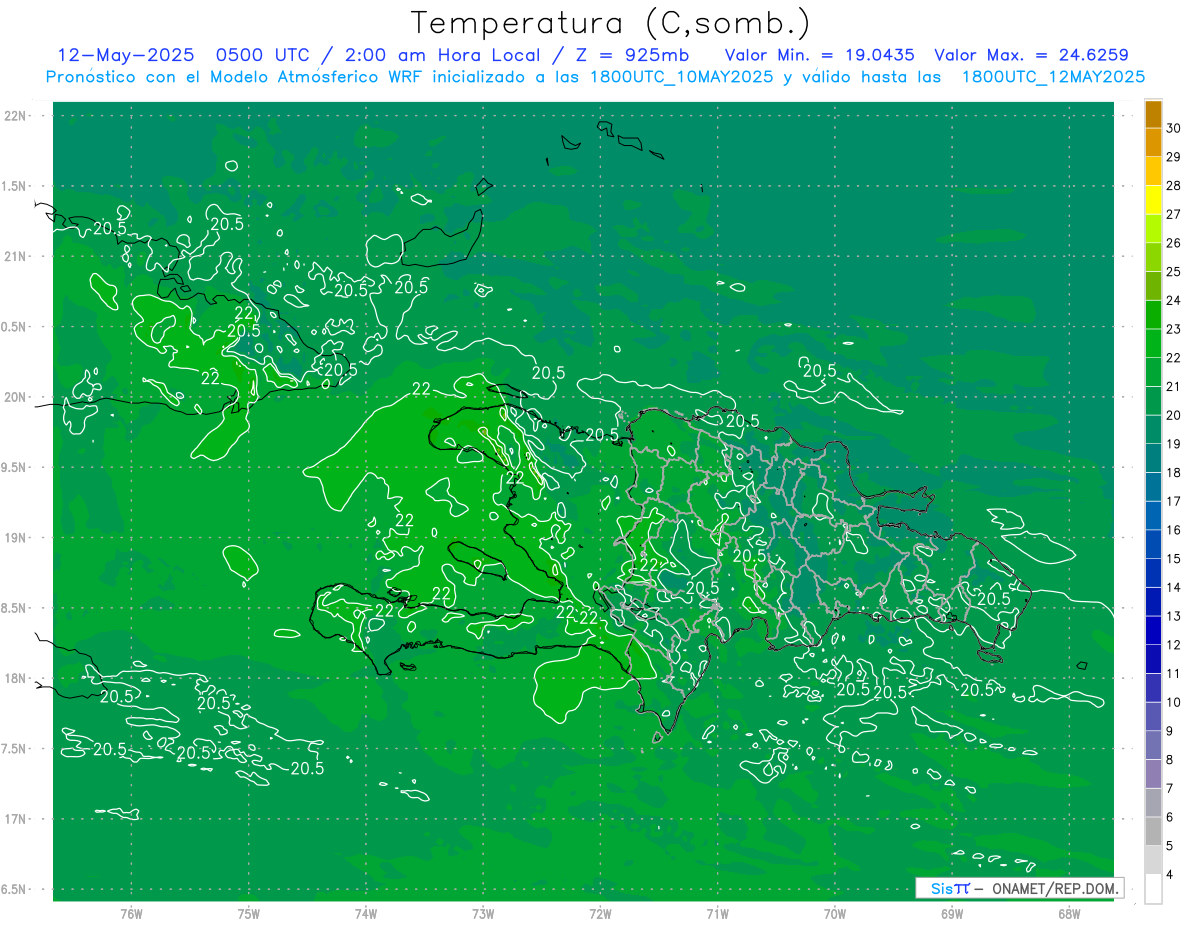
Task: Click the colorbar scale value "27"
Action: click(1173, 214)
